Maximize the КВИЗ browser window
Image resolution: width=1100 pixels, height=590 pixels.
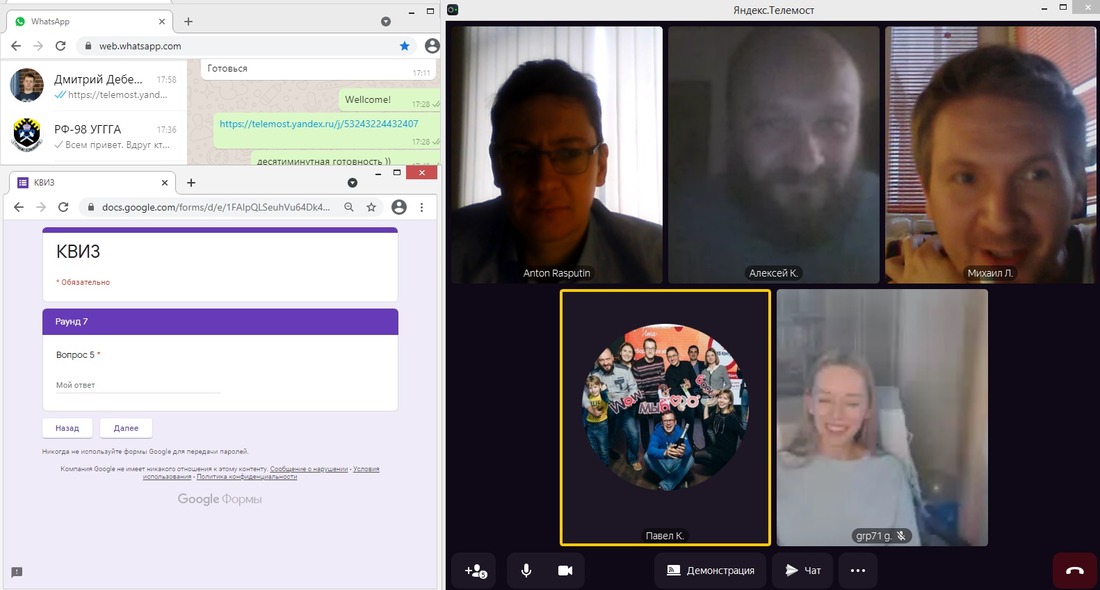(x=397, y=173)
